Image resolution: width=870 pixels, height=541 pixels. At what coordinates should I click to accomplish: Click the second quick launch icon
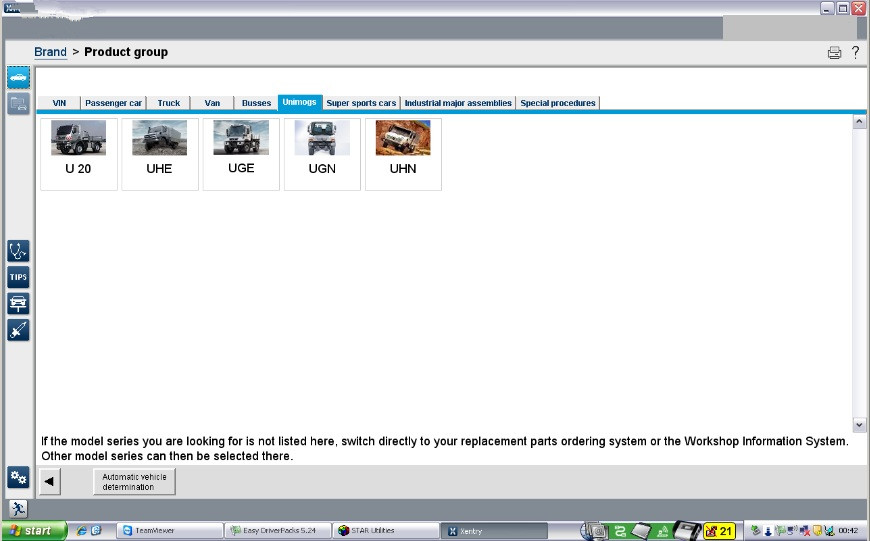(x=95, y=530)
